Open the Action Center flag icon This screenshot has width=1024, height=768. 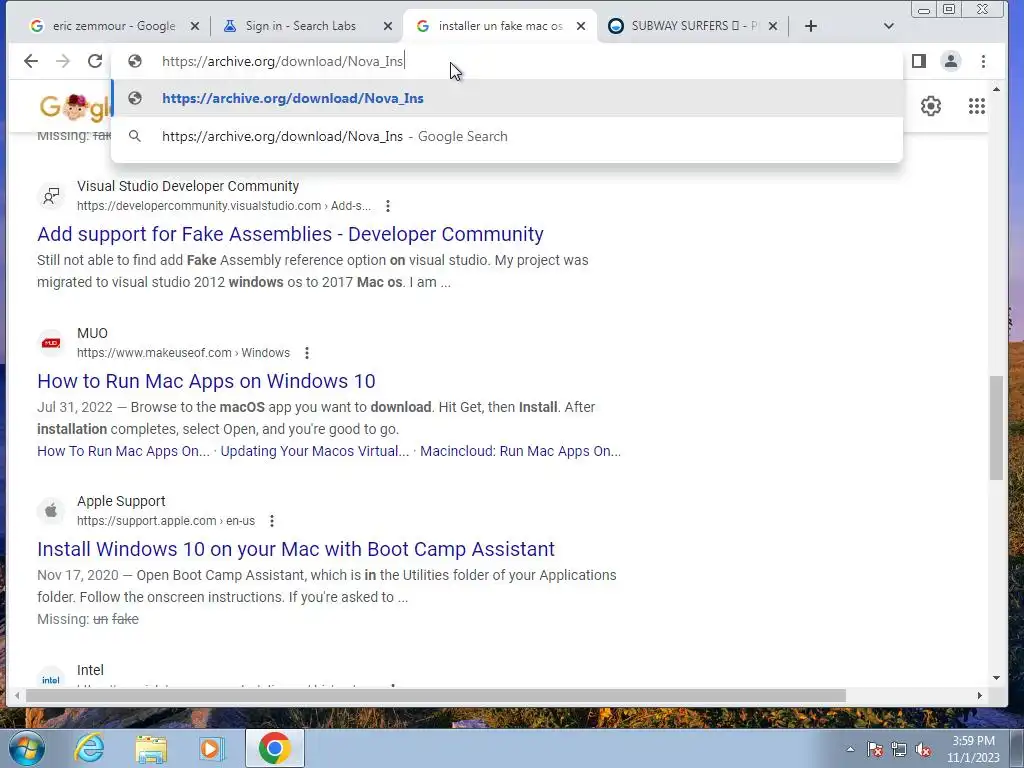(875, 750)
